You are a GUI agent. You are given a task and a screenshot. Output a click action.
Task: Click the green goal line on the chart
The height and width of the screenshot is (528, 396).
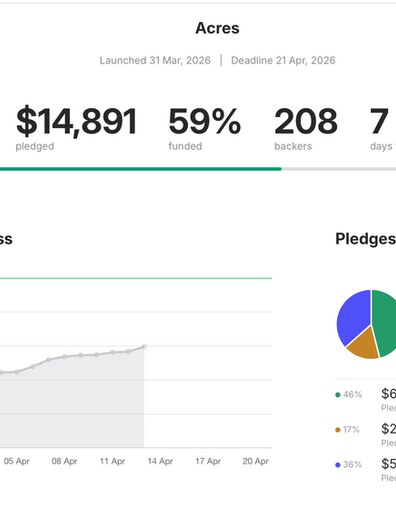coord(136,278)
